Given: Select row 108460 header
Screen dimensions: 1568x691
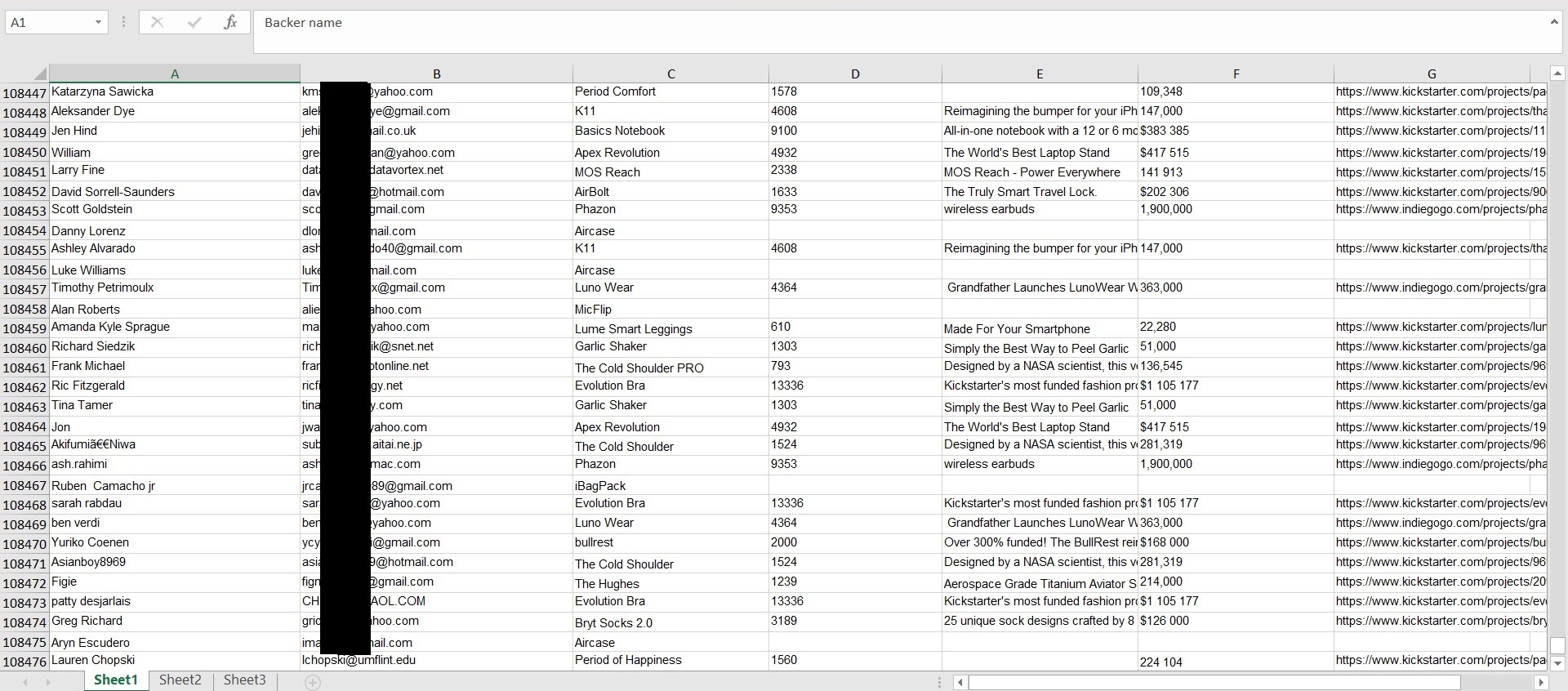Looking at the screenshot, I should pyautogui.click(x=24, y=348).
